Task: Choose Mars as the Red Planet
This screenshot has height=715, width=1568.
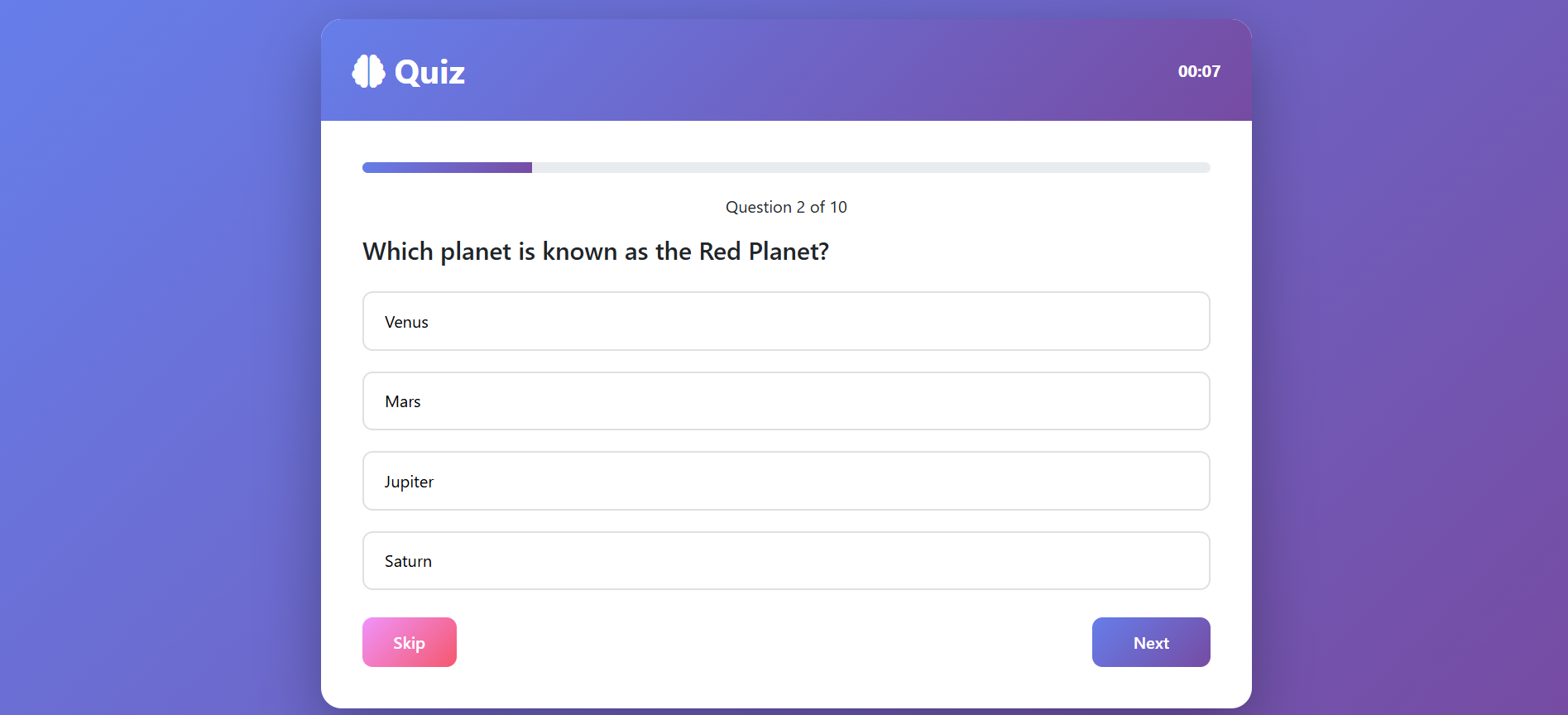Action: pyautogui.click(x=785, y=401)
